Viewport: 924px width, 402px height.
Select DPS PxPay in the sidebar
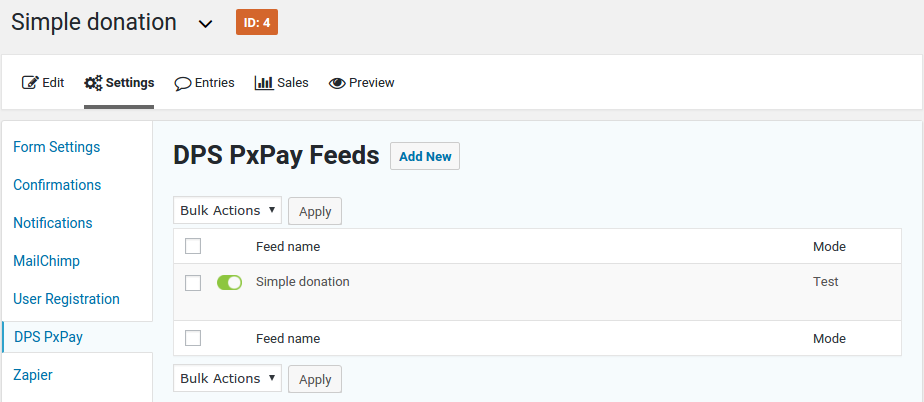tap(48, 337)
